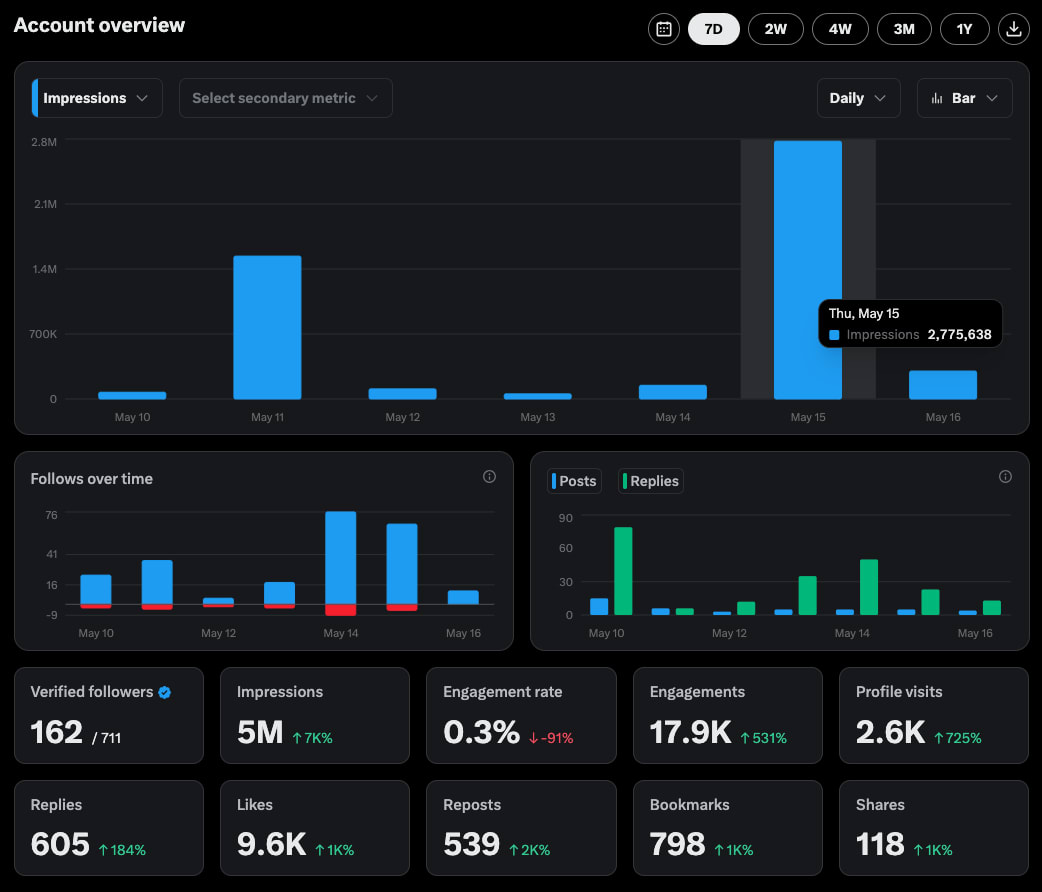Click the 'Thu, May 15' tooltip date

coord(863,313)
